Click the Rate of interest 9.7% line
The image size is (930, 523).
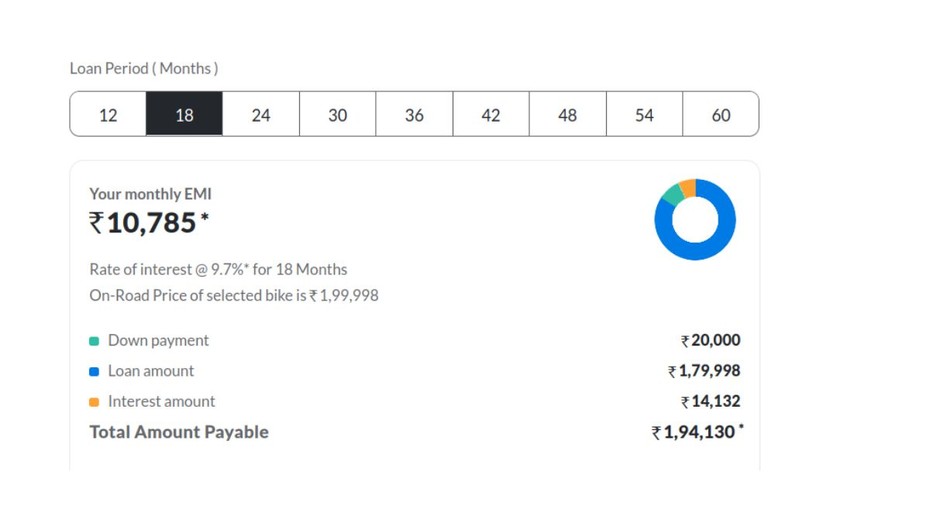218,269
